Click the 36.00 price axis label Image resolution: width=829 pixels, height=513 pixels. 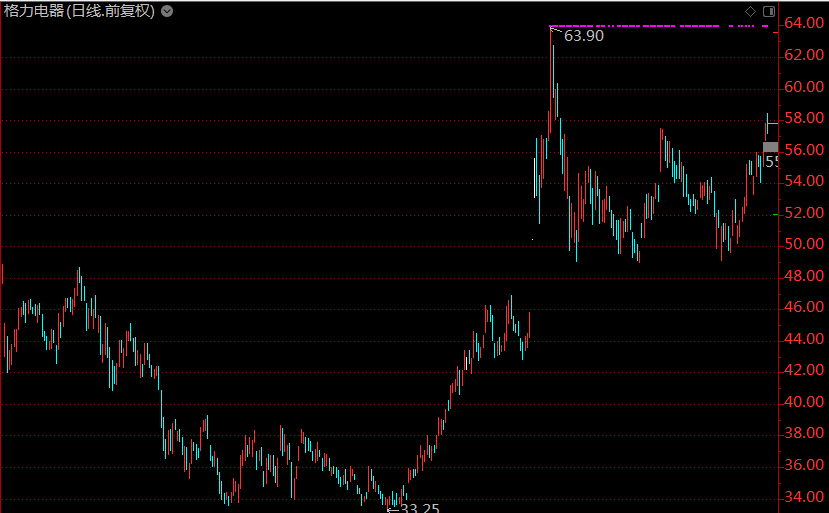coord(803,466)
